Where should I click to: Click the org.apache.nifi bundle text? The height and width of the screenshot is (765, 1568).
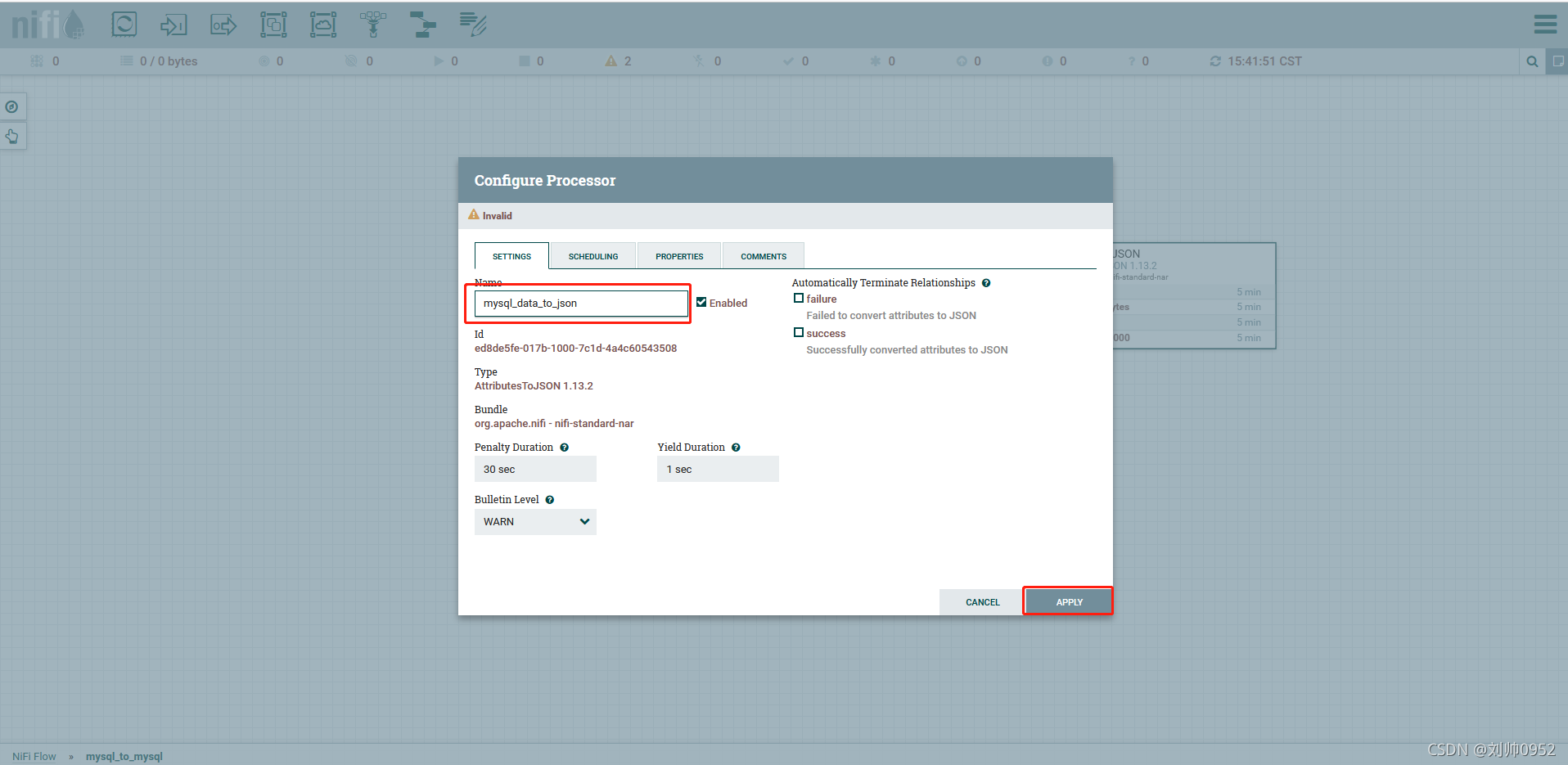554,424
